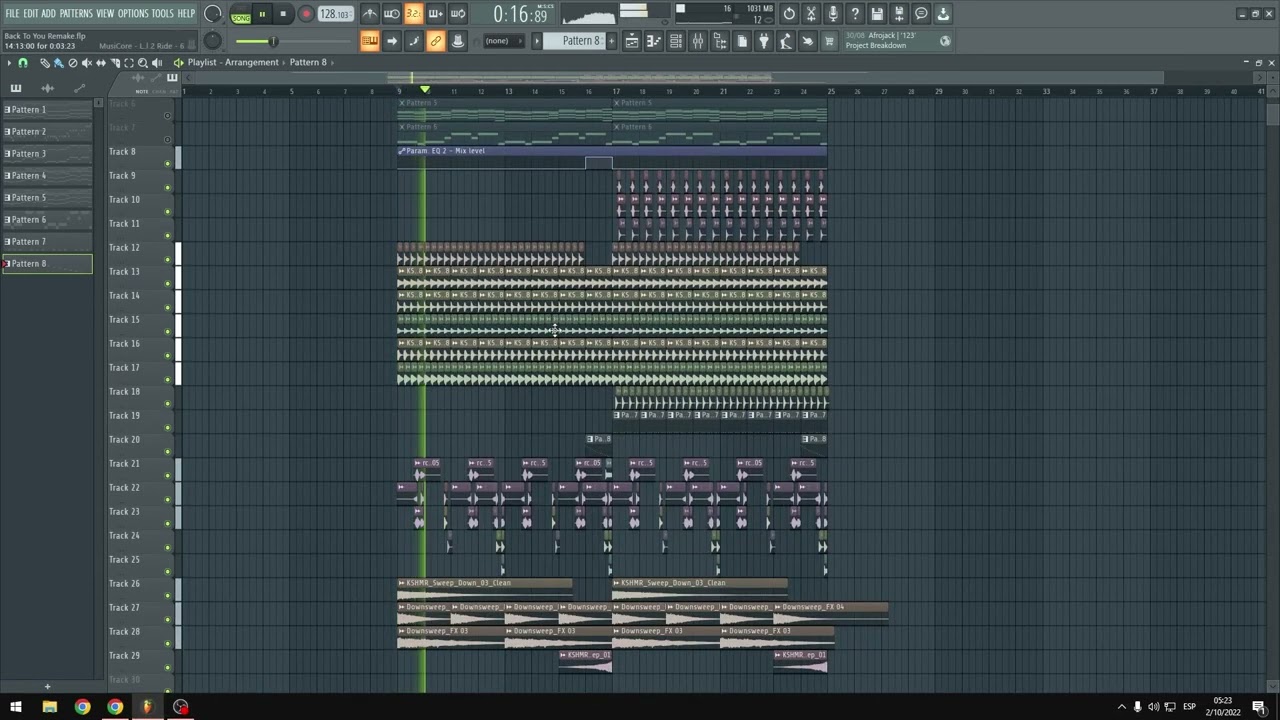Open the speech bubble project info icon

[921, 14]
